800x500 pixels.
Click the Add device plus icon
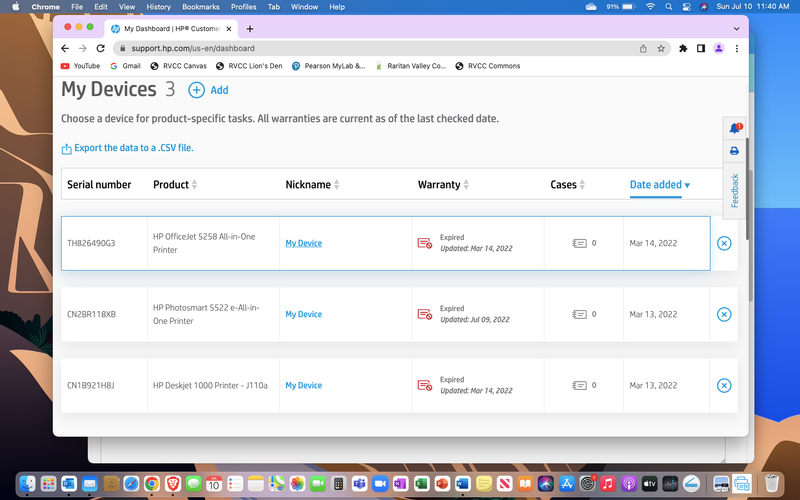pyautogui.click(x=197, y=90)
